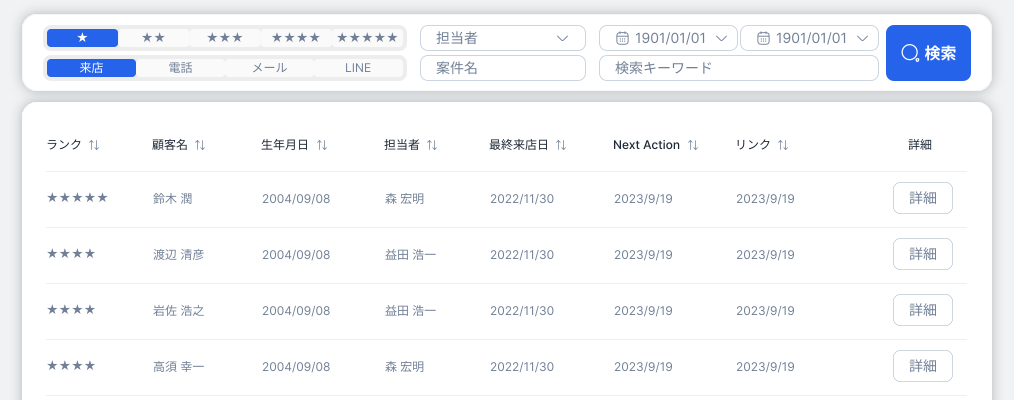Viewport: 1014px width, 400px height.
Task: Select the LINE contact tab
Action: [x=358, y=68]
